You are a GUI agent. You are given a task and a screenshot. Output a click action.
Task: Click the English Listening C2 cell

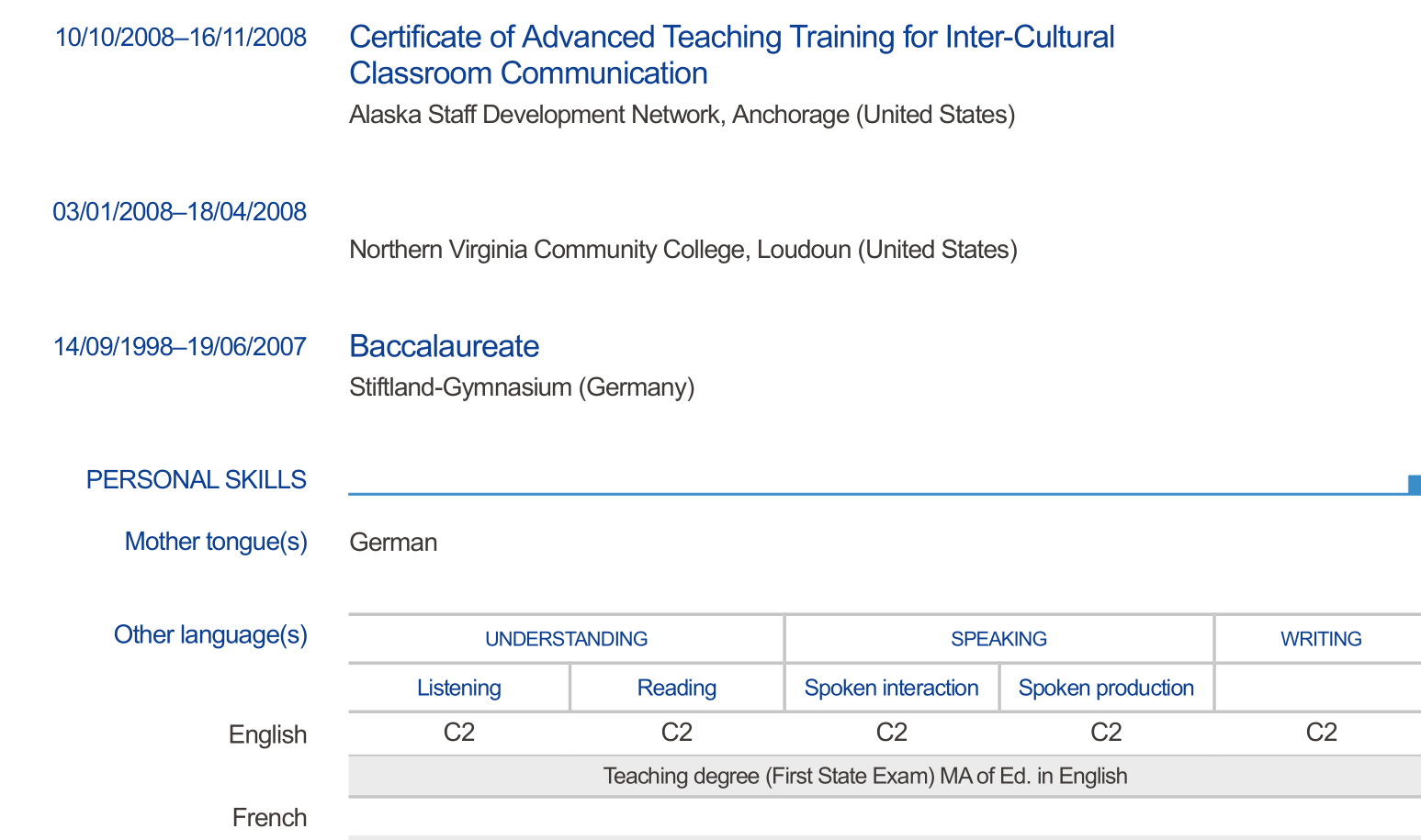pos(459,733)
